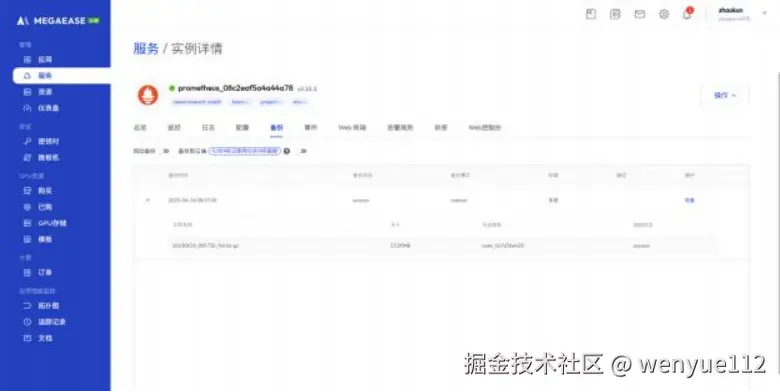Click the 'team' tag under service name
780x392 pixels.
(240, 102)
